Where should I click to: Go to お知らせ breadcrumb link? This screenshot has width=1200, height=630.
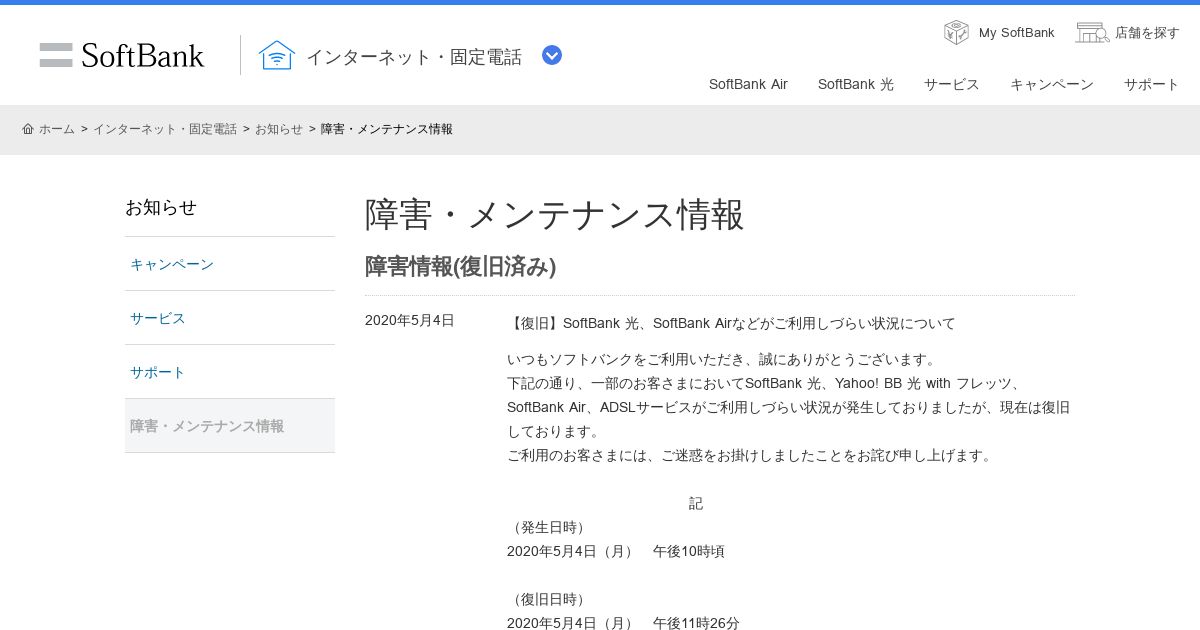tap(279, 129)
